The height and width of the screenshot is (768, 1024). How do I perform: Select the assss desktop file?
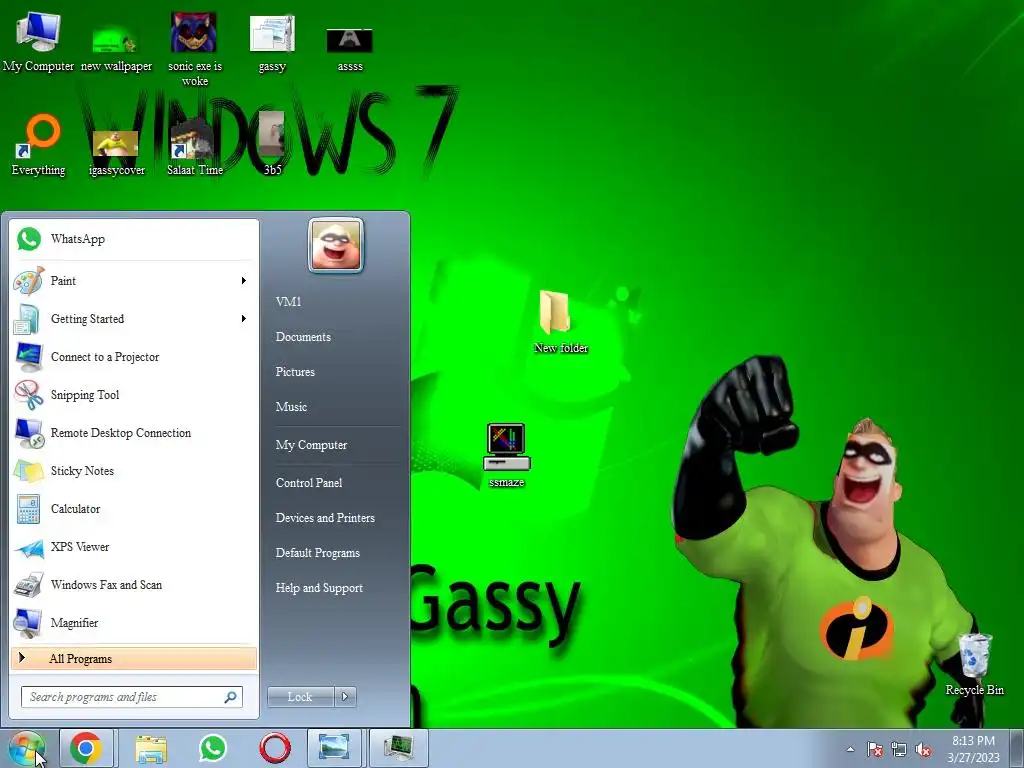click(350, 50)
